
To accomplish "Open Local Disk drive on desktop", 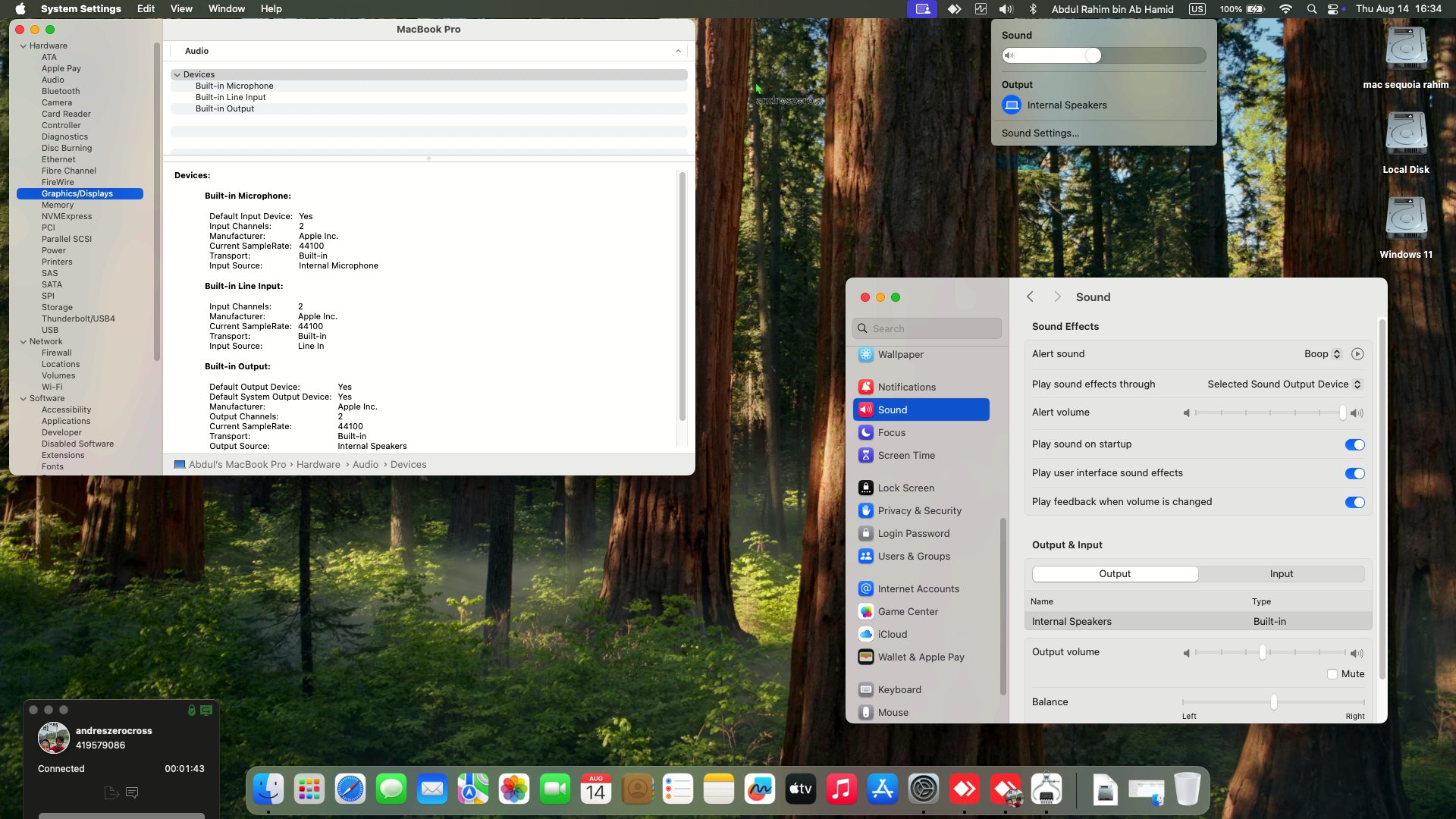I will click(x=1406, y=143).
